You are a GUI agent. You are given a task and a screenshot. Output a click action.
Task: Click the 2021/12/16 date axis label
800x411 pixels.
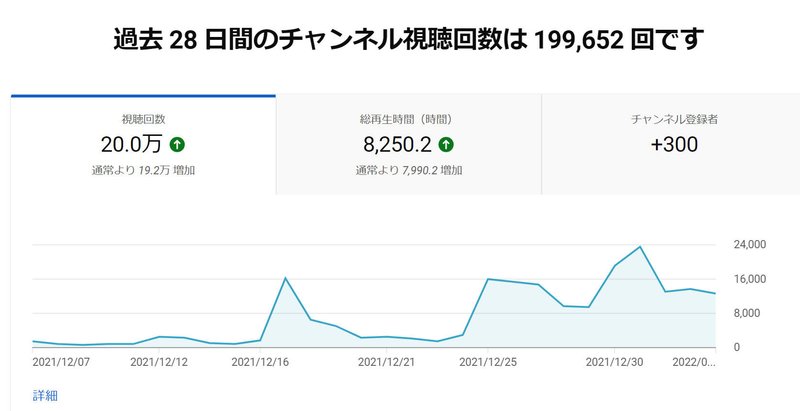point(260,363)
